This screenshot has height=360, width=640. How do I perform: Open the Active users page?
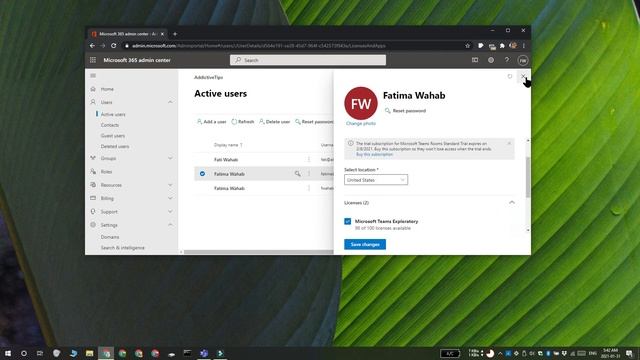click(x=113, y=114)
